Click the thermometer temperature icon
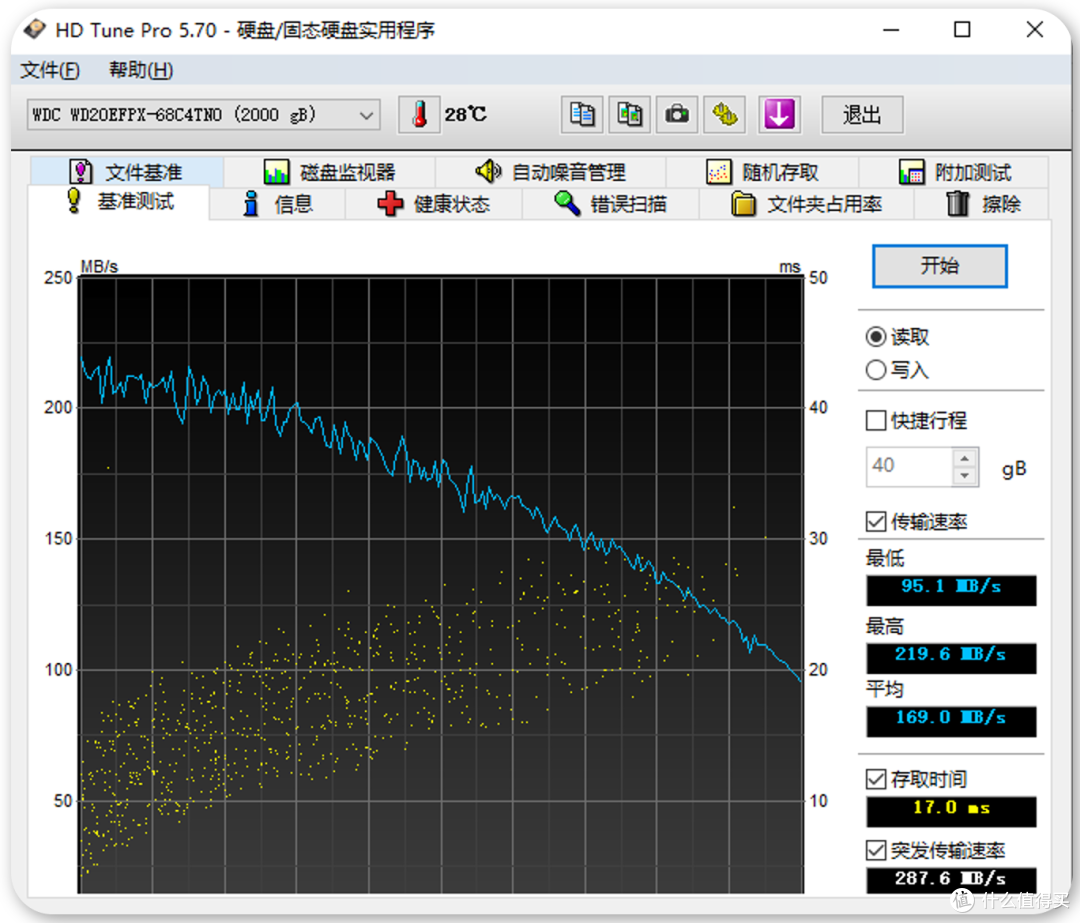Screen dimensions: 1080x923 pyautogui.click(x=419, y=114)
